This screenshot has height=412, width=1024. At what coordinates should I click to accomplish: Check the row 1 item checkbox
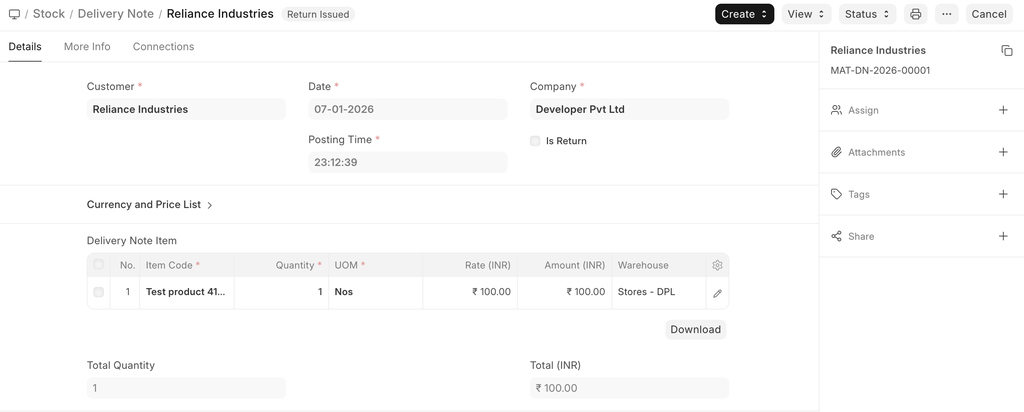click(98, 292)
